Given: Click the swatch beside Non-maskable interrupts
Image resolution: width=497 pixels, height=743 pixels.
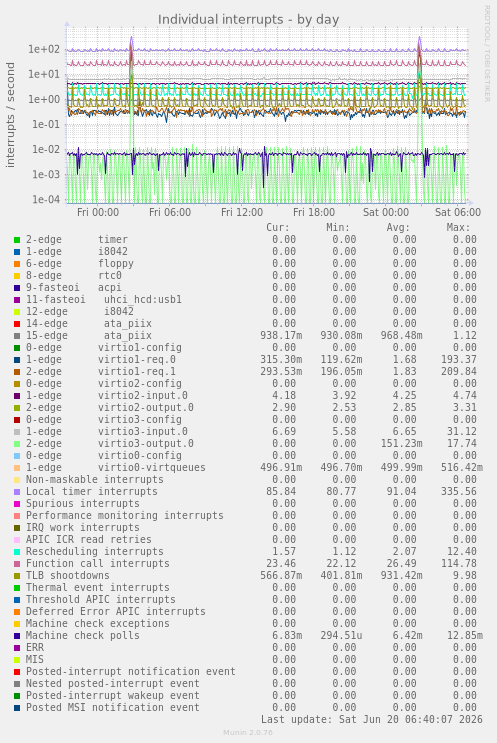Looking at the screenshot, I should [x=17, y=480].
